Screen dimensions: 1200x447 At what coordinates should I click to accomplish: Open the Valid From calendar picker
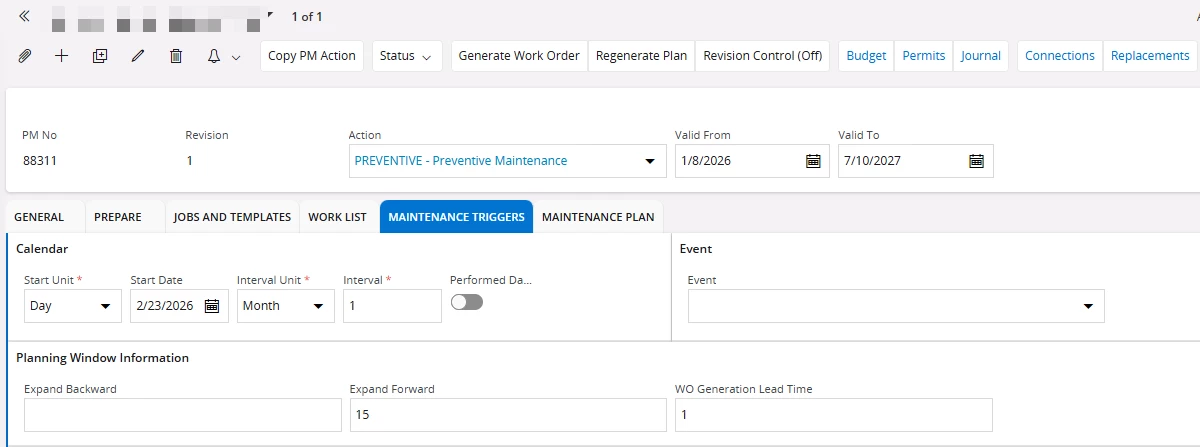coord(813,161)
